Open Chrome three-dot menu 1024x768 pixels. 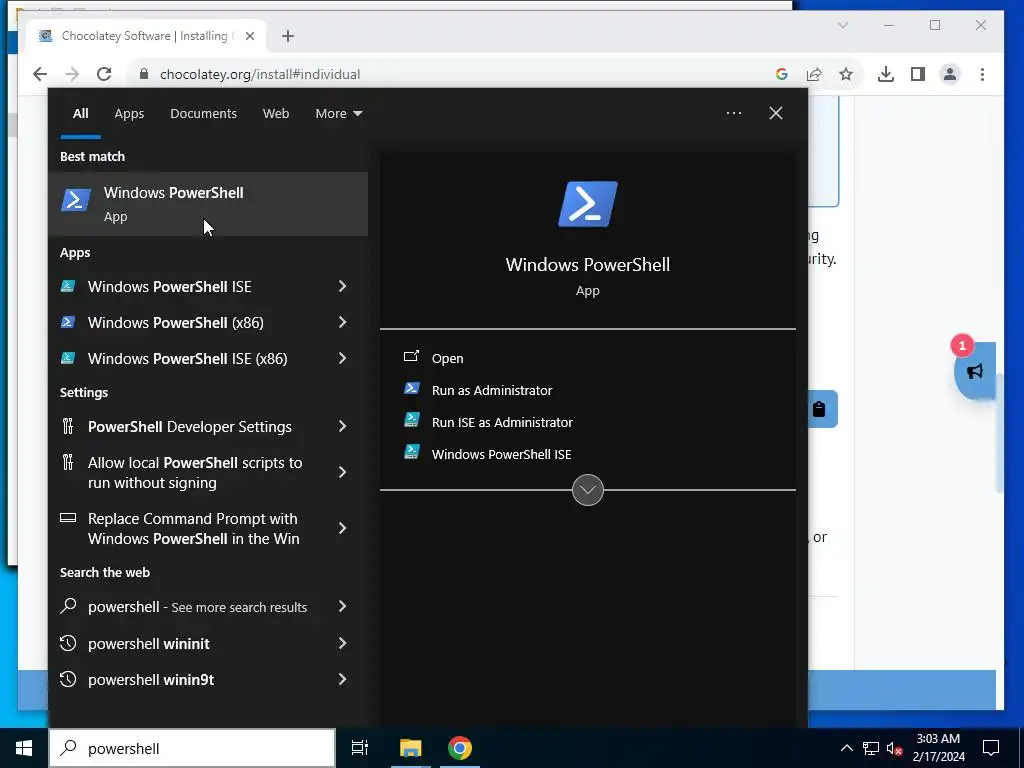tap(982, 74)
